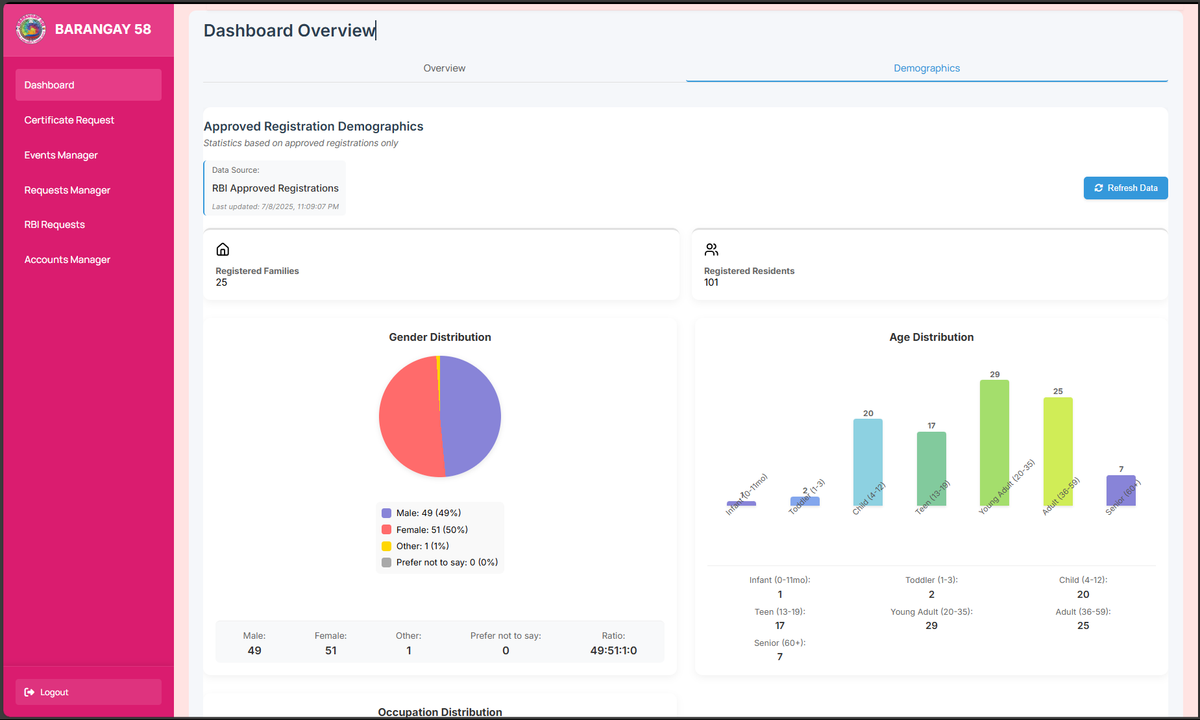The height and width of the screenshot is (720, 1200).
Task: Click the Last updated timestamp
Action: 275,207
